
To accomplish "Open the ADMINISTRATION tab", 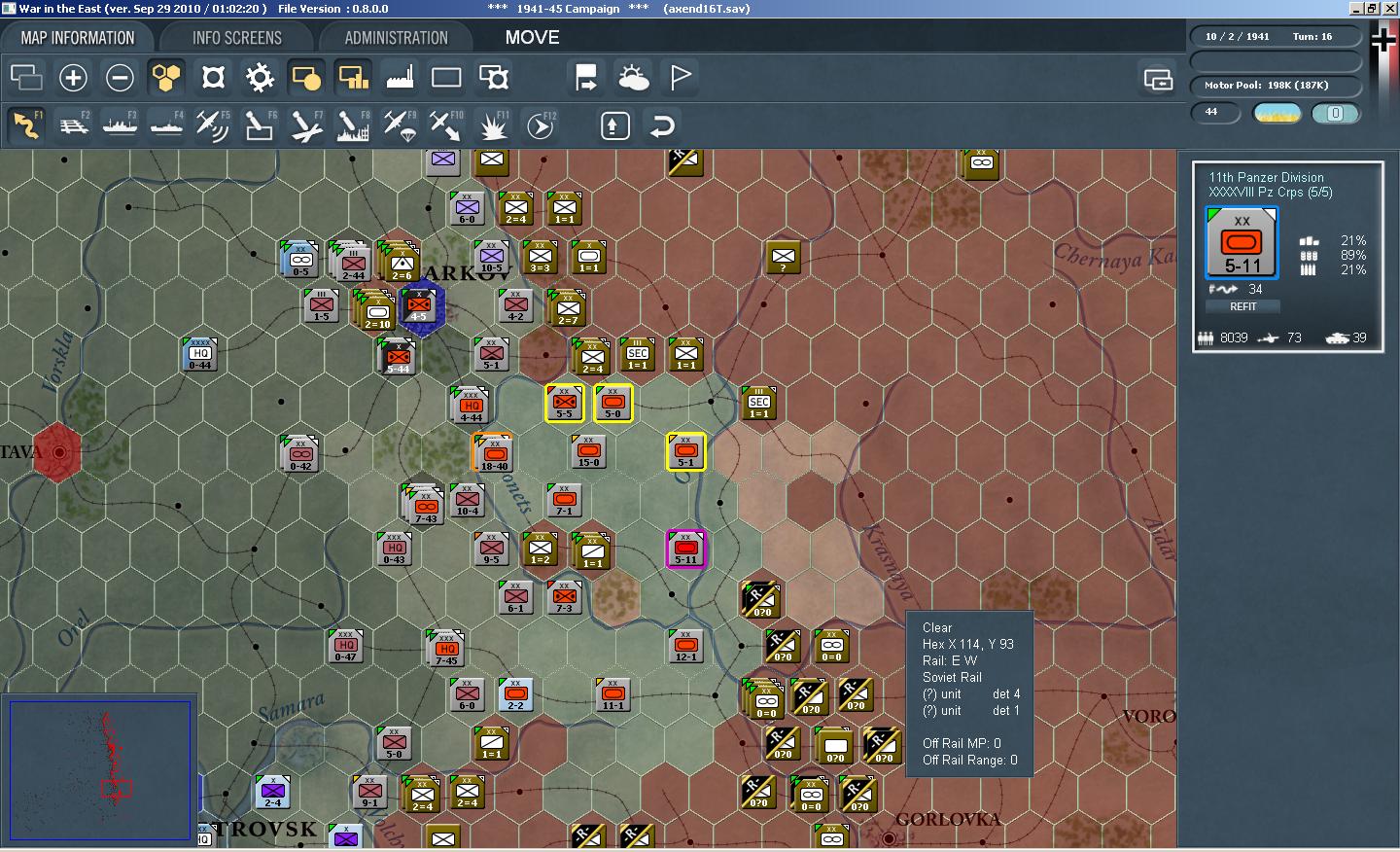I will [x=396, y=38].
